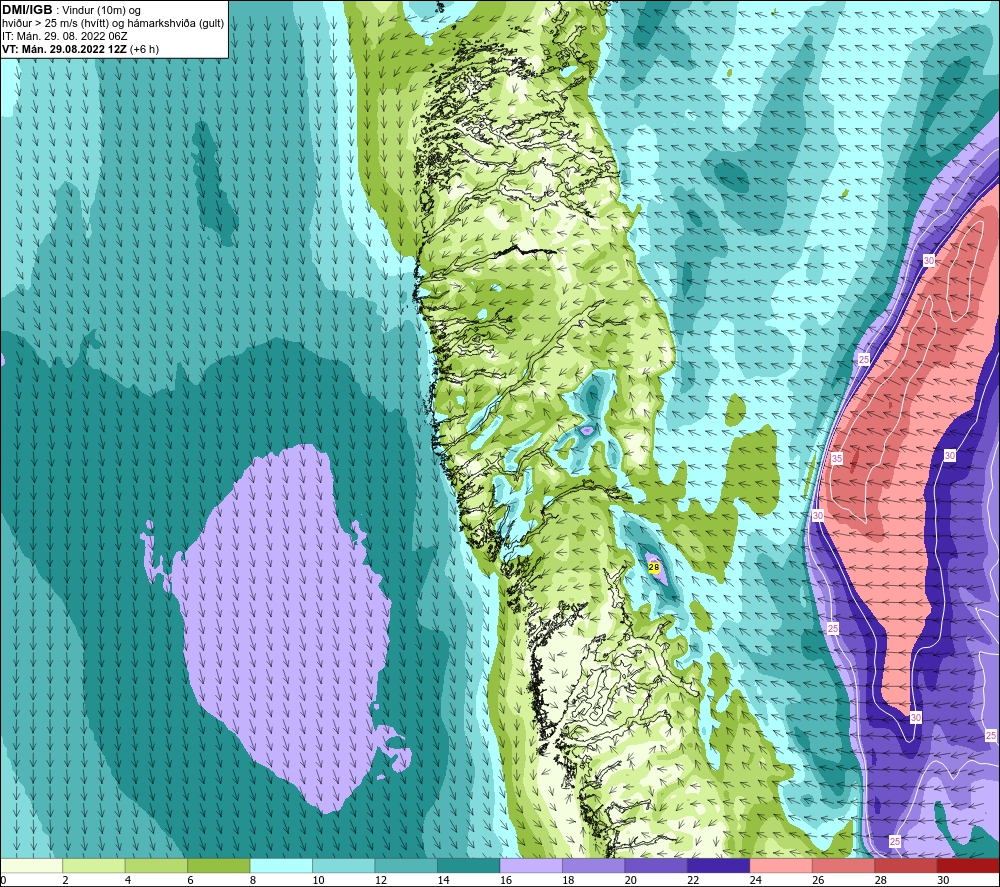
Task: Click the 'DMI/IGB : Vindur (10m) og' title line
Action: (71, 10)
